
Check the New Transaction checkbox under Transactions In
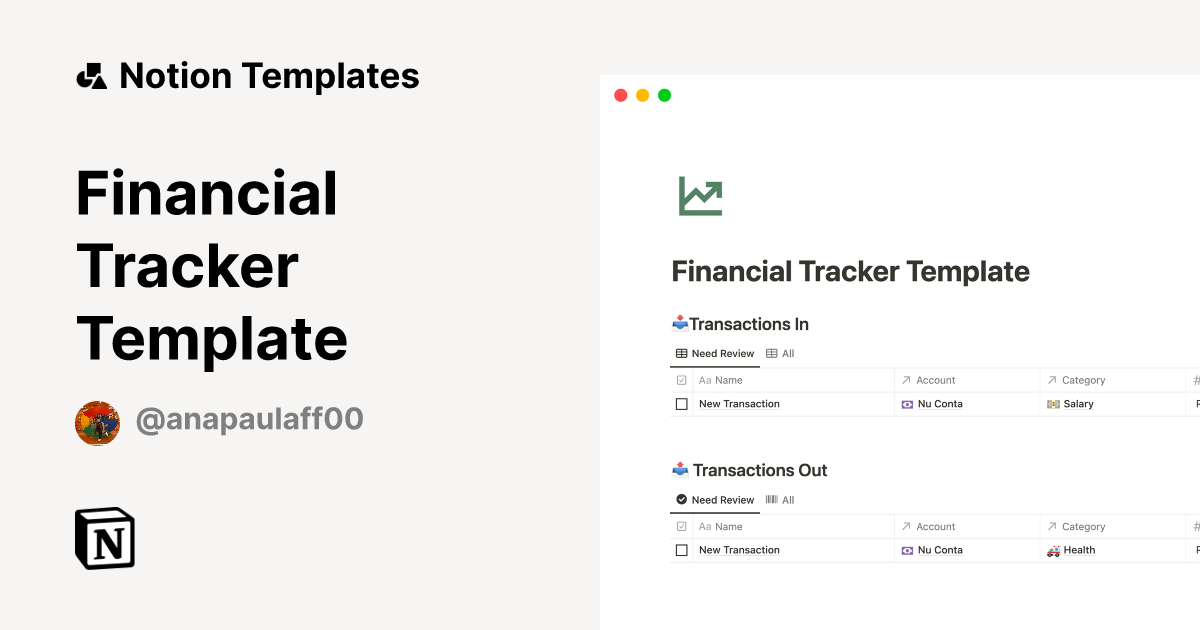pos(681,403)
